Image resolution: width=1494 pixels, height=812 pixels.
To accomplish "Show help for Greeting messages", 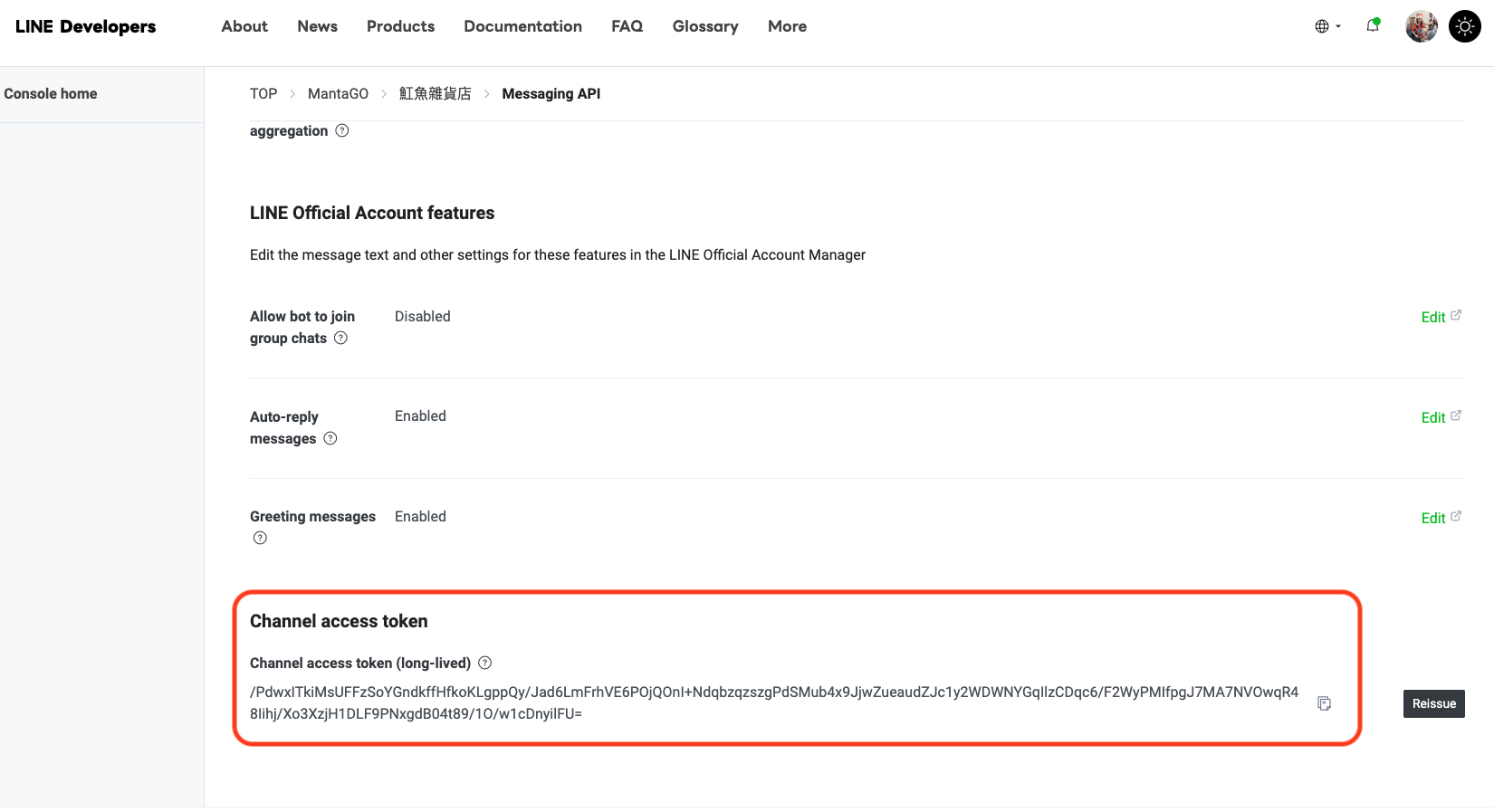I will tap(260, 538).
